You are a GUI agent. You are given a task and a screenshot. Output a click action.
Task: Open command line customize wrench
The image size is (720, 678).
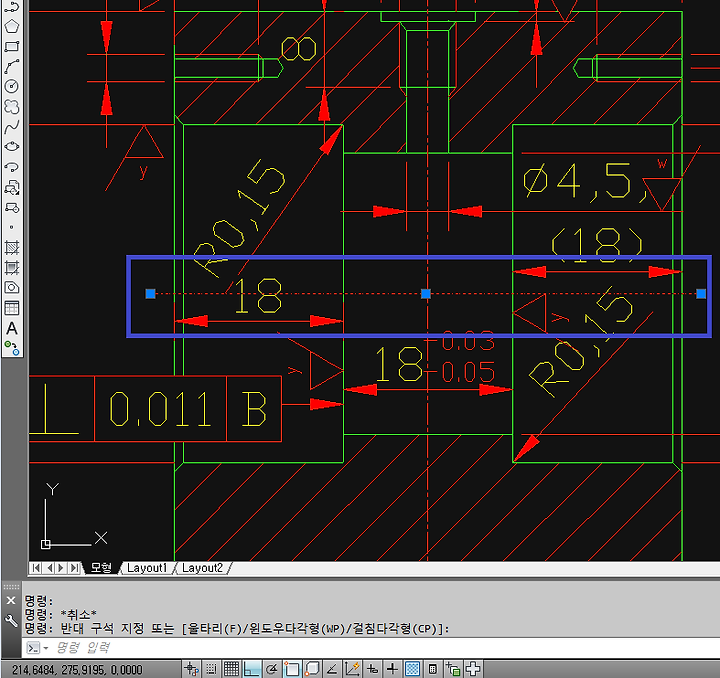point(11,621)
